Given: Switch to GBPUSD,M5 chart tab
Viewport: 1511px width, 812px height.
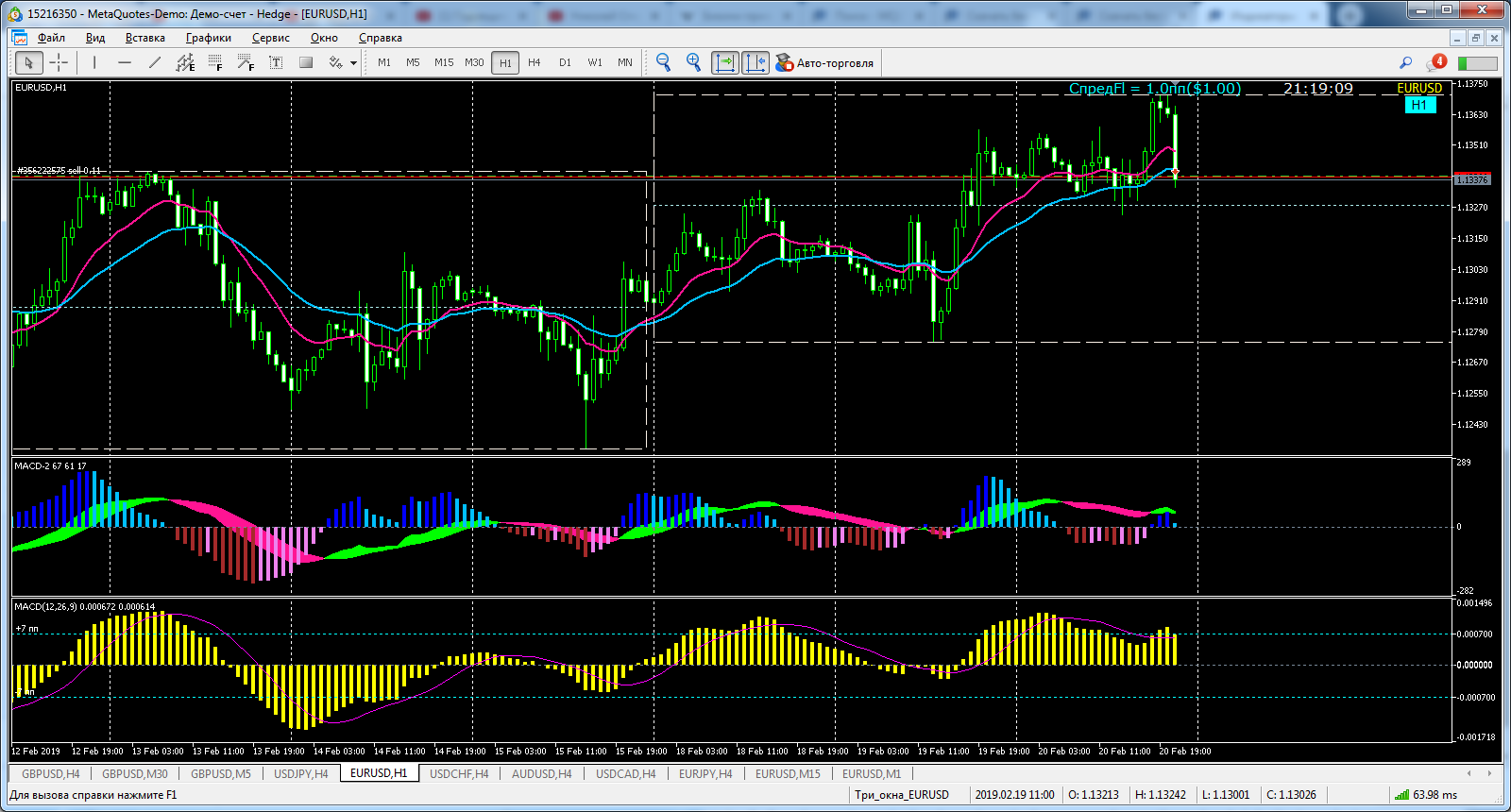Looking at the screenshot, I should pos(221,773).
